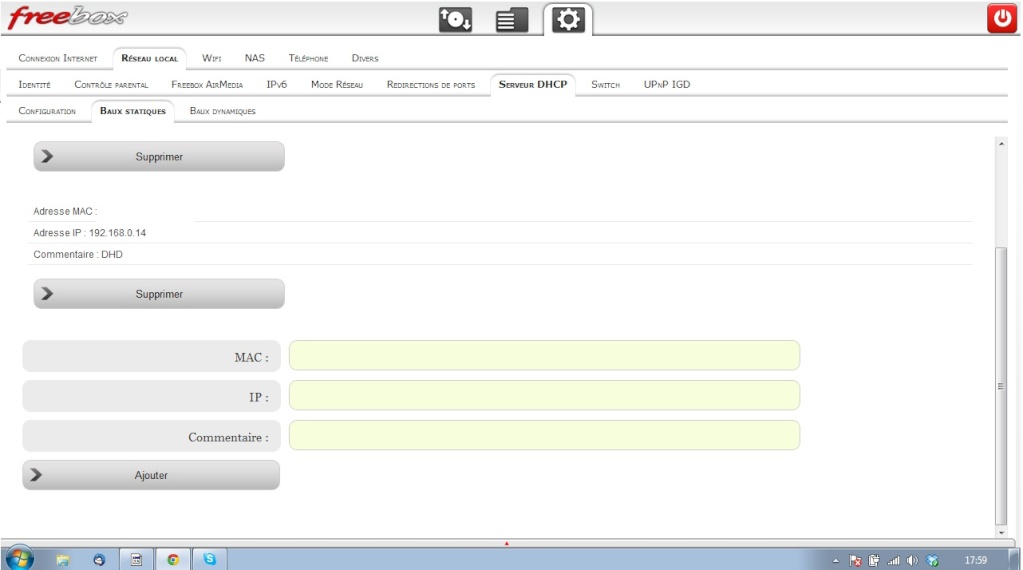This screenshot has width=1023, height=570.
Task: Open Chrome from the taskbar
Action: (173, 560)
